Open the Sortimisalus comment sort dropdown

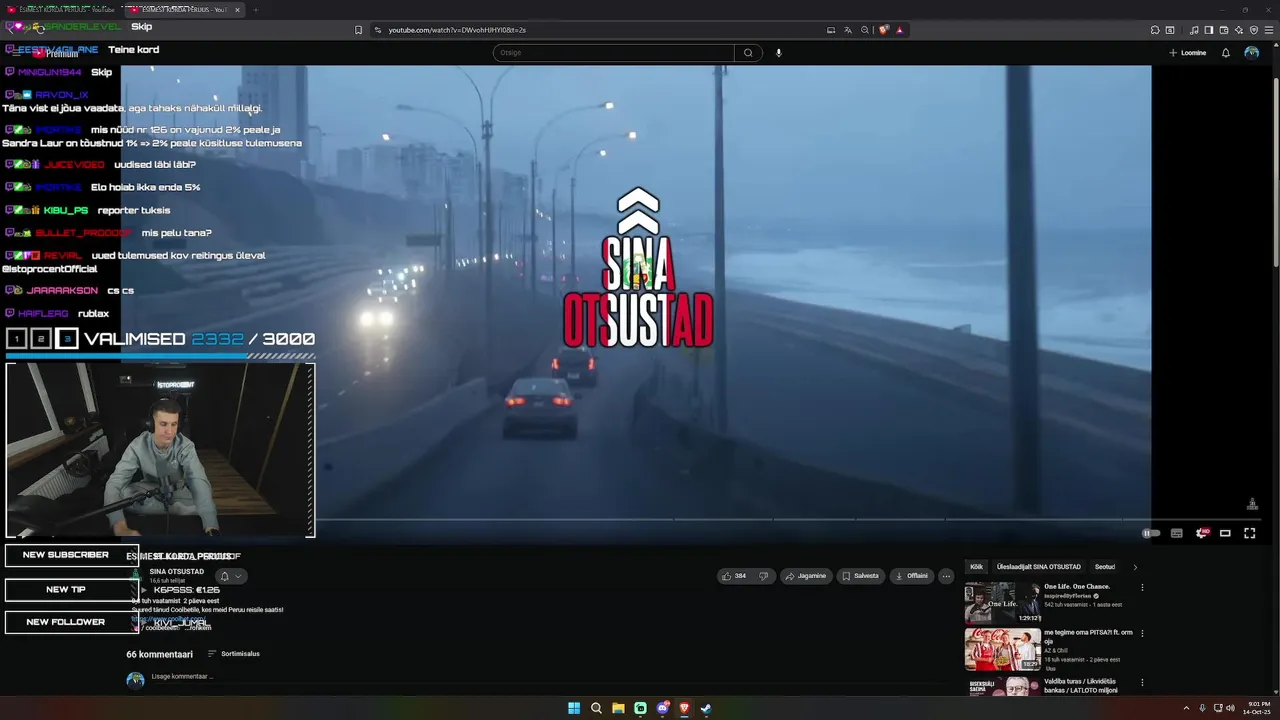coord(234,654)
